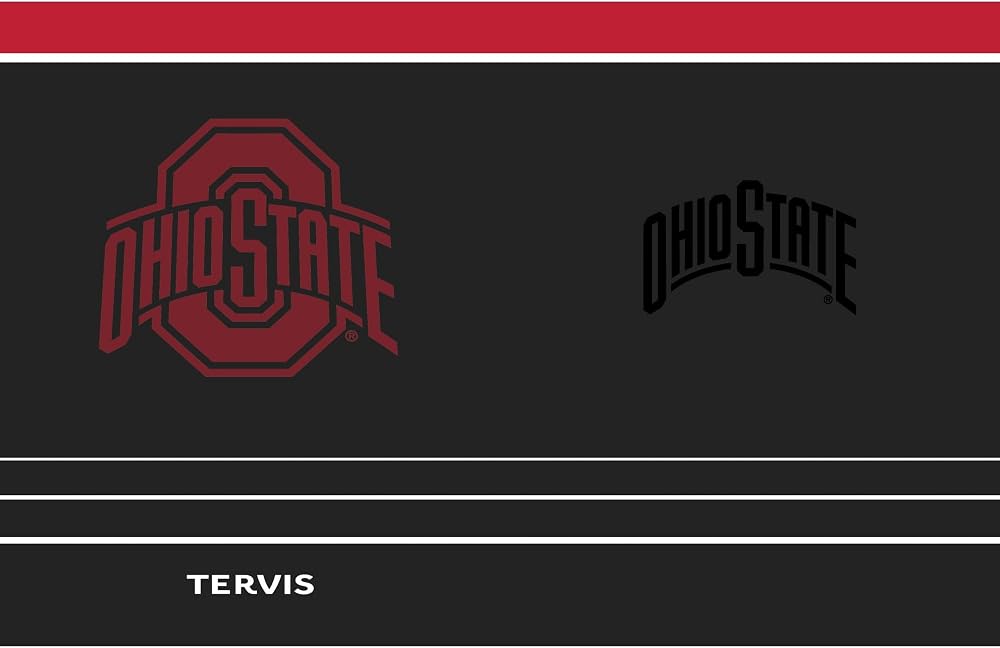Click the letter T in TERVIS
This screenshot has width=1000, height=648.
[x=197, y=584]
